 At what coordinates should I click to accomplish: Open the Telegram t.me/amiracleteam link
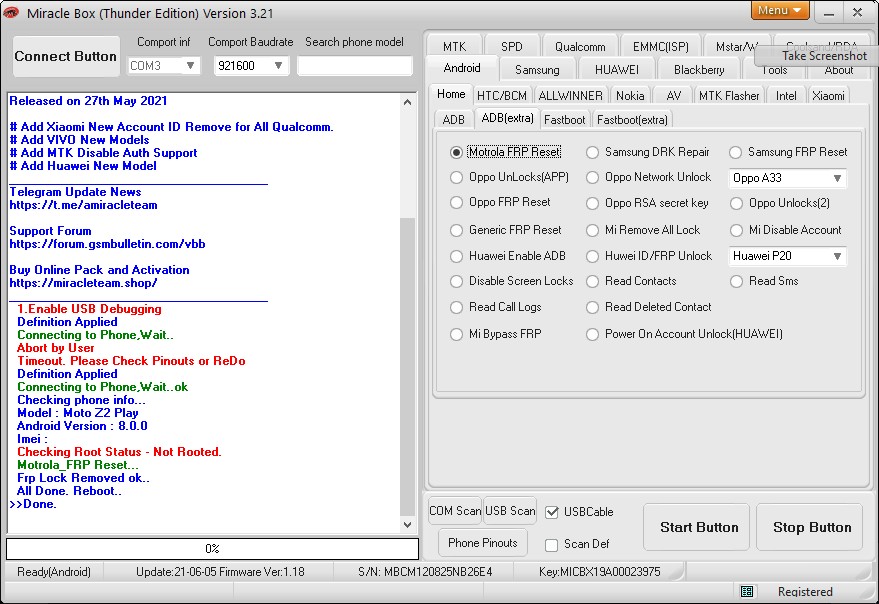(x=84, y=205)
